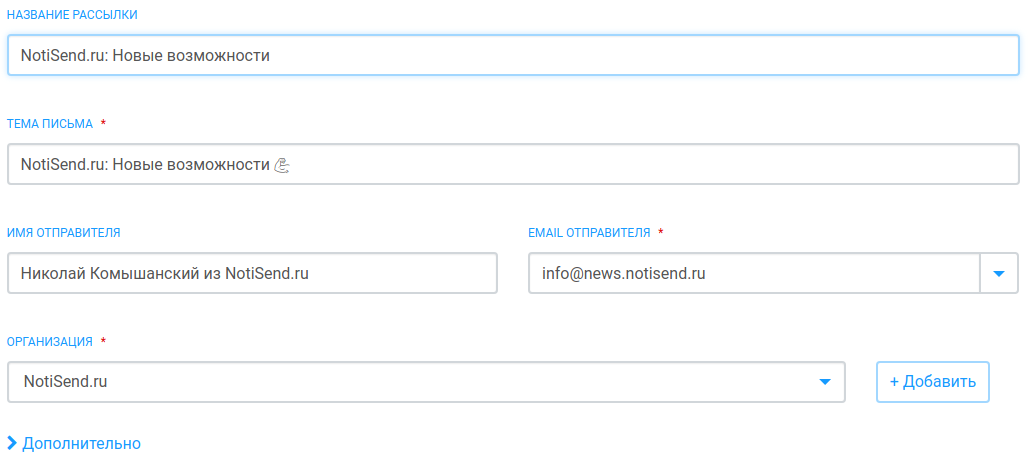
Task: Expand the Дополнительно section
Action: [x=74, y=443]
